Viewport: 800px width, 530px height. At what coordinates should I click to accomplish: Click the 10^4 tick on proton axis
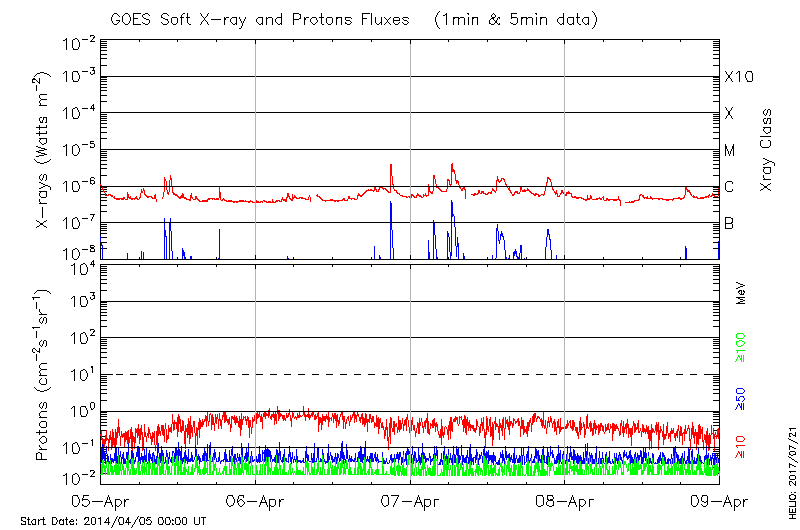pos(81,267)
